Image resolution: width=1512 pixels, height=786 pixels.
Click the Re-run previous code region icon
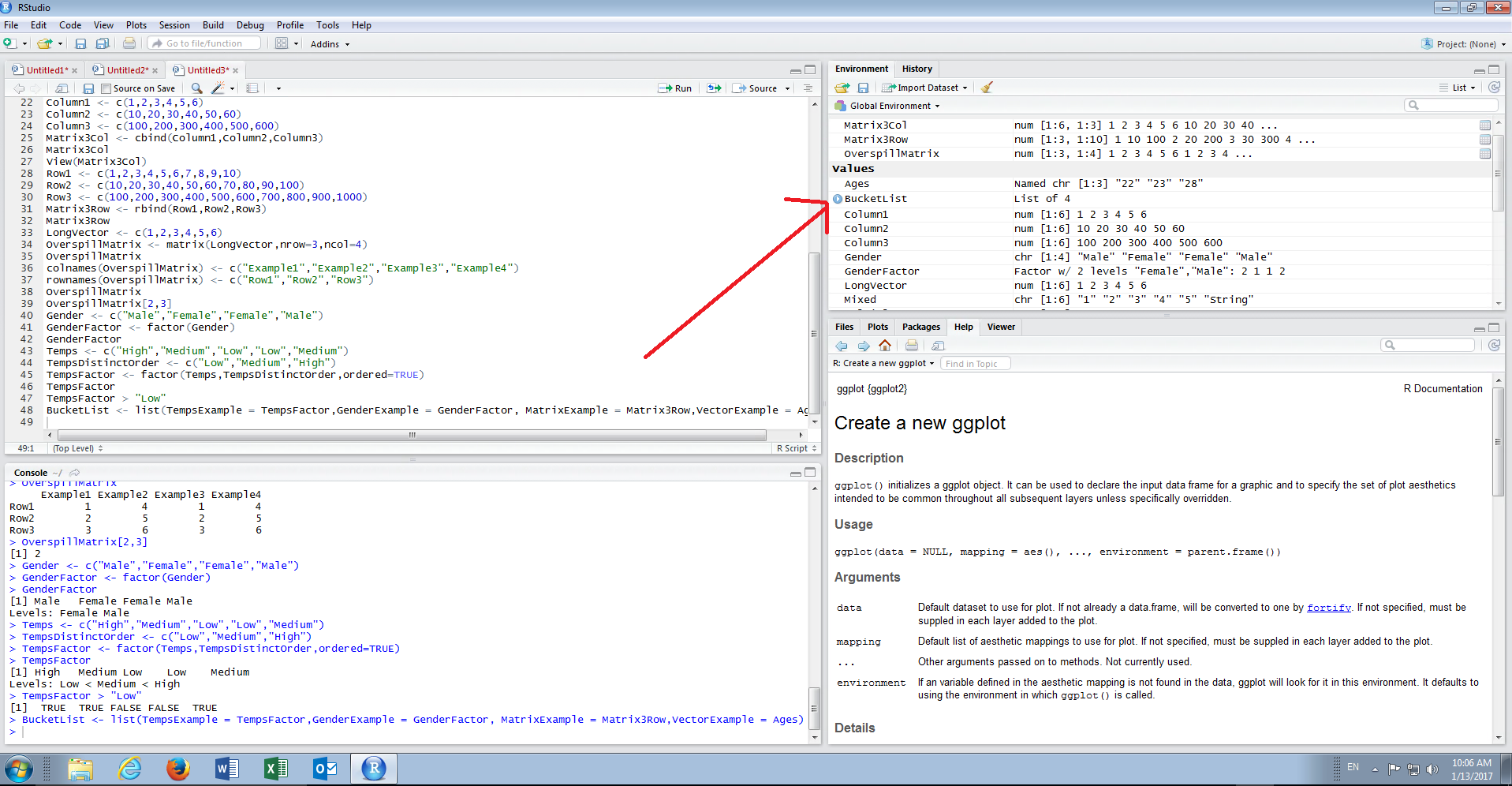[x=714, y=88]
